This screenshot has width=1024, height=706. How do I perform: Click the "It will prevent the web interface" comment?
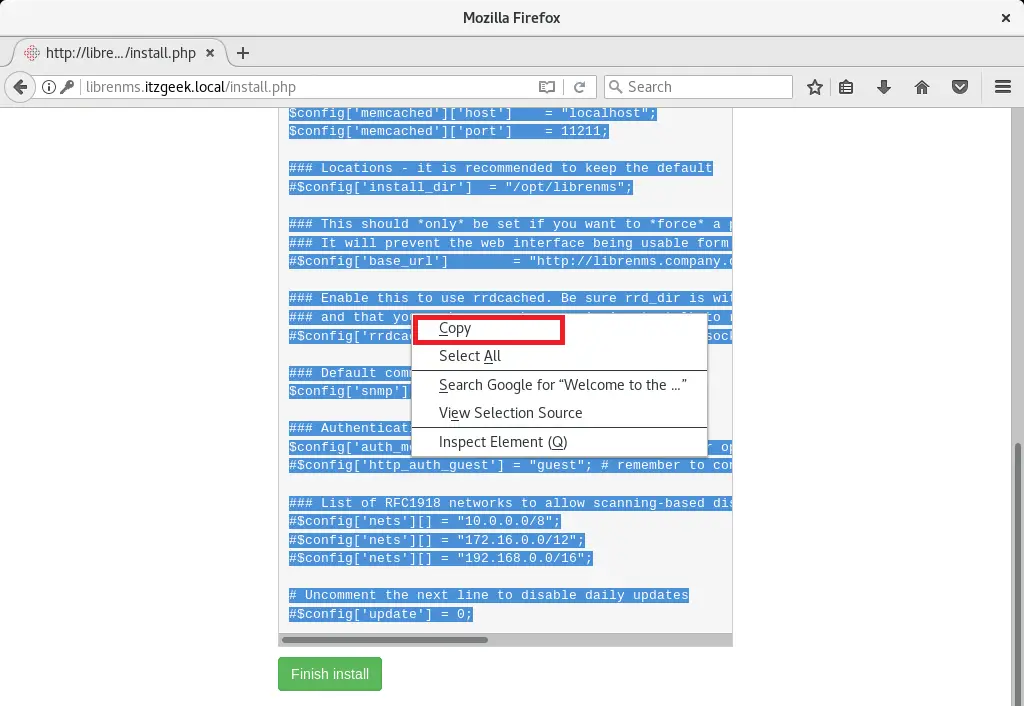510,243
